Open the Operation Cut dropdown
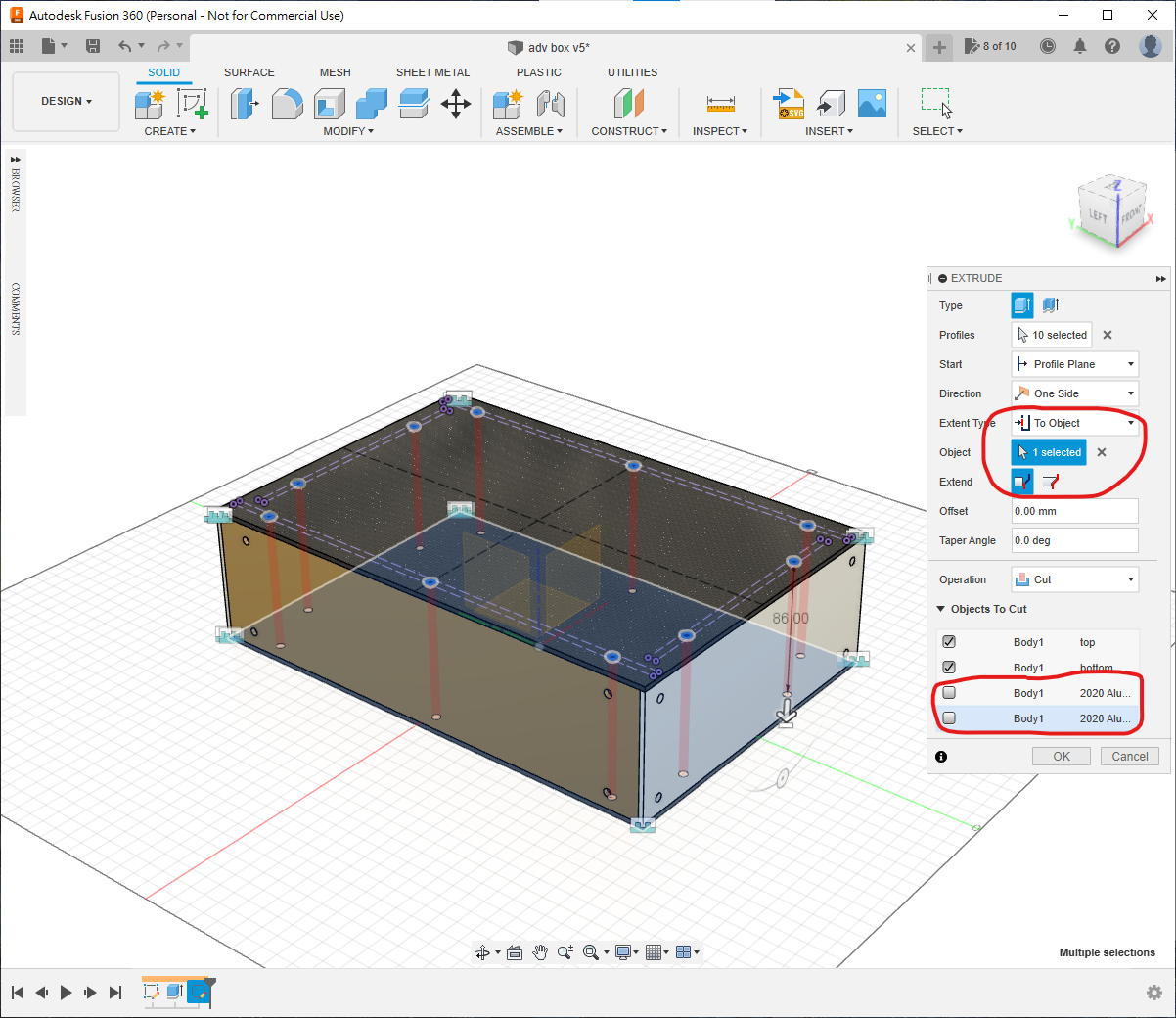 pyautogui.click(x=1075, y=579)
